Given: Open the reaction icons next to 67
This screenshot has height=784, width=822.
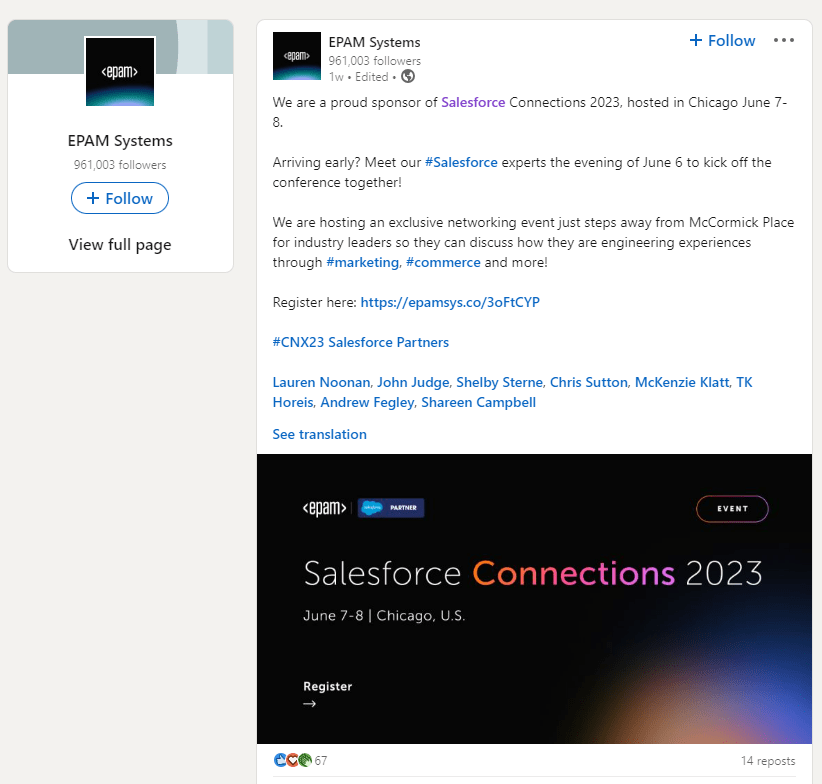Looking at the screenshot, I should (293, 760).
